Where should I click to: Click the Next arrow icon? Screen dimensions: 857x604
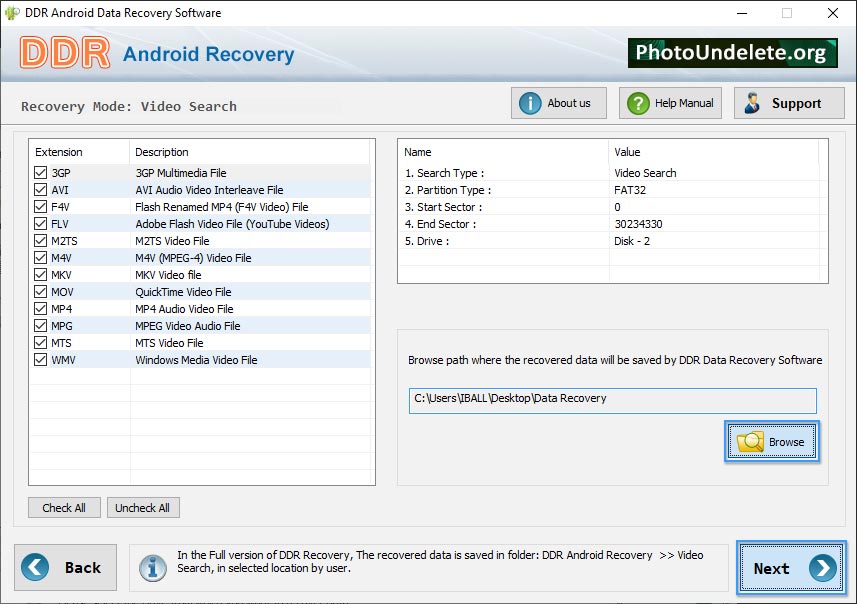[823, 568]
